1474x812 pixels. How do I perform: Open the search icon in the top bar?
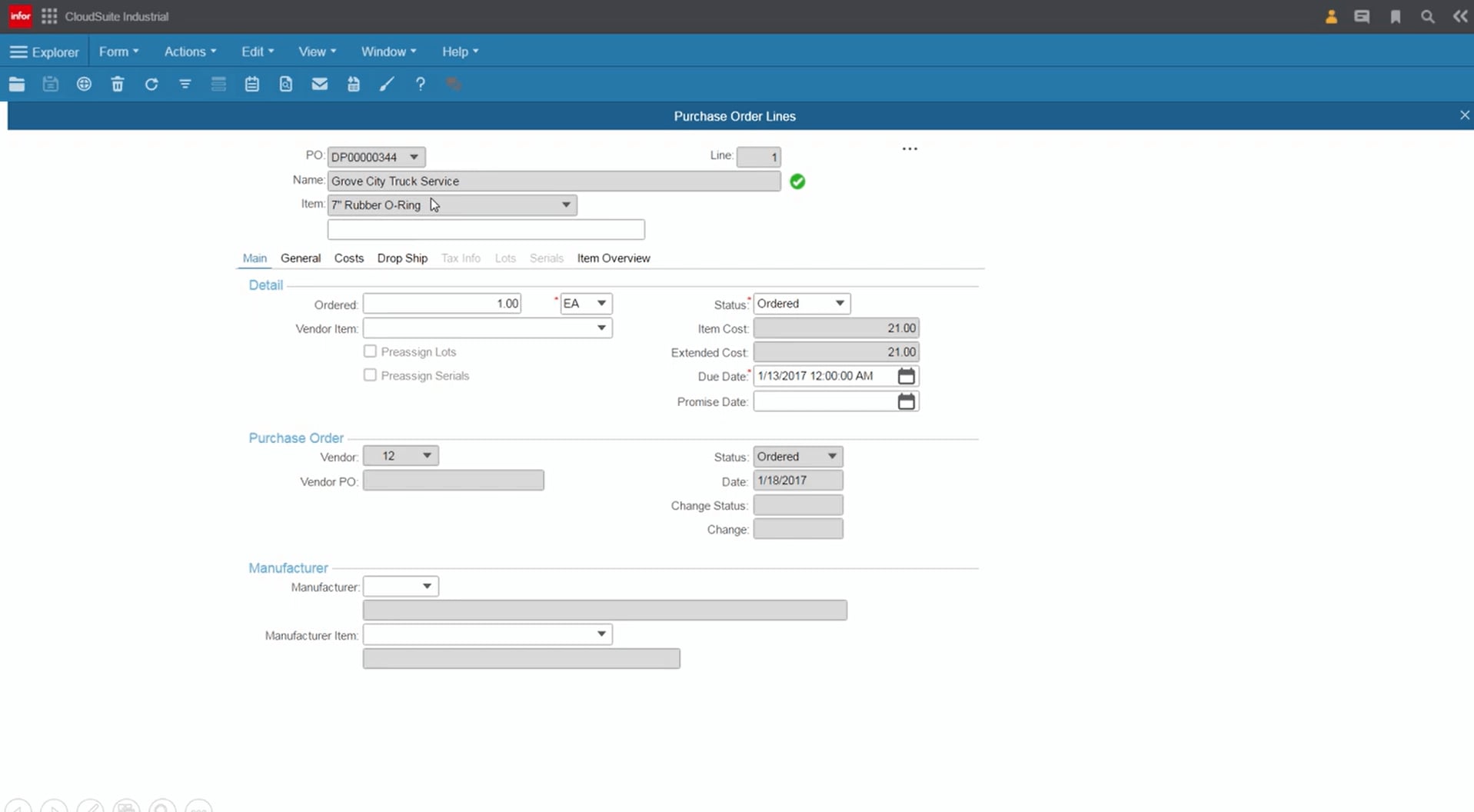coord(1427,16)
